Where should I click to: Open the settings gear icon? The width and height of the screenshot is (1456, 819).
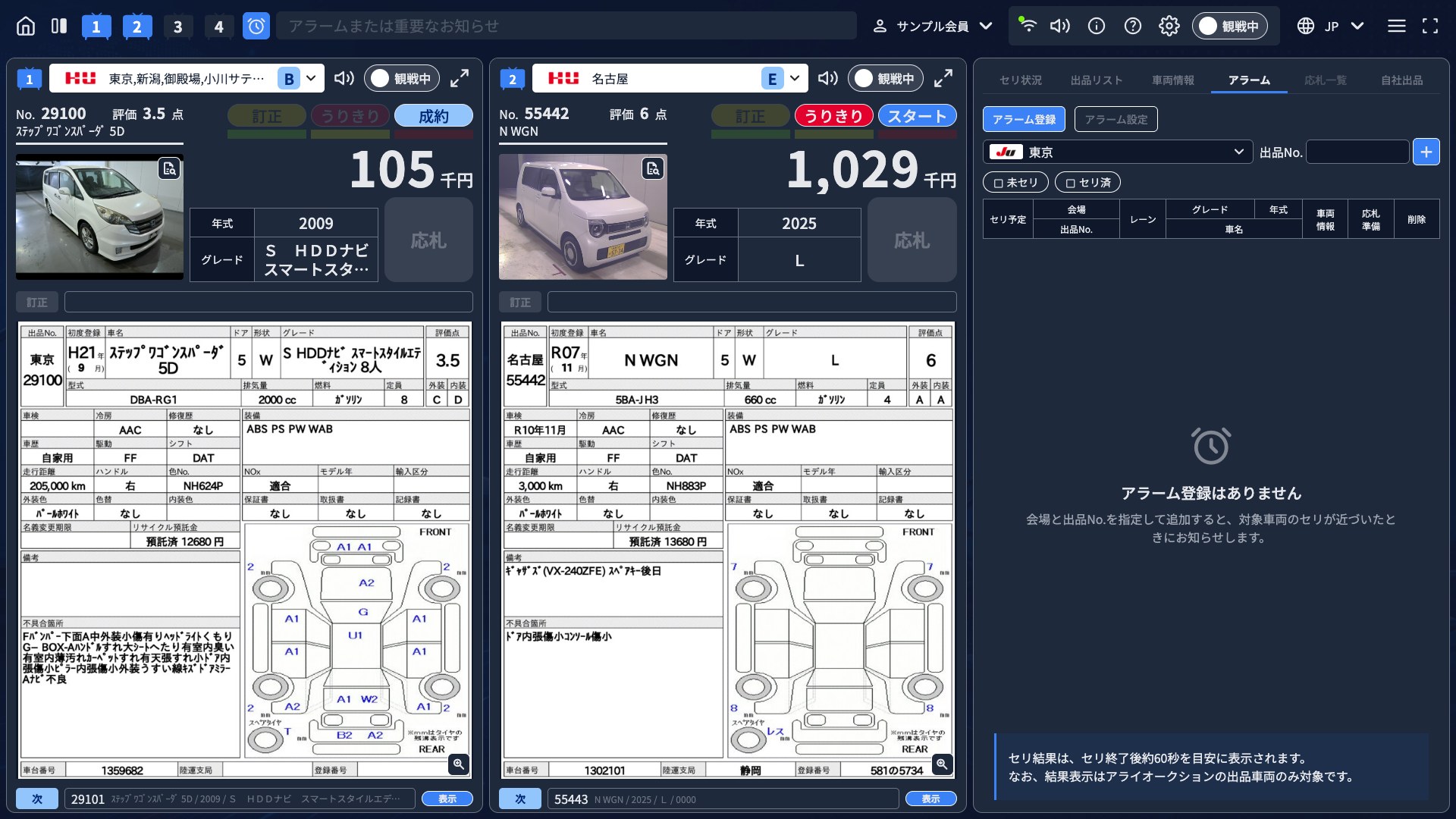click(1169, 26)
